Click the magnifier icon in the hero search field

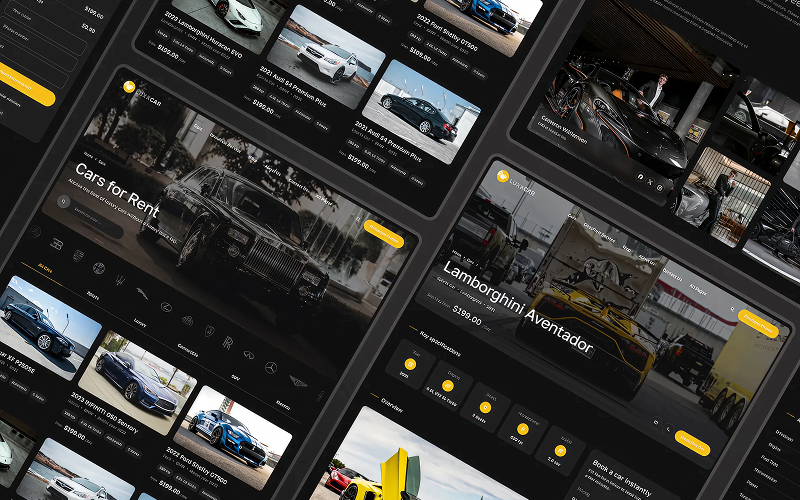[x=63, y=201]
